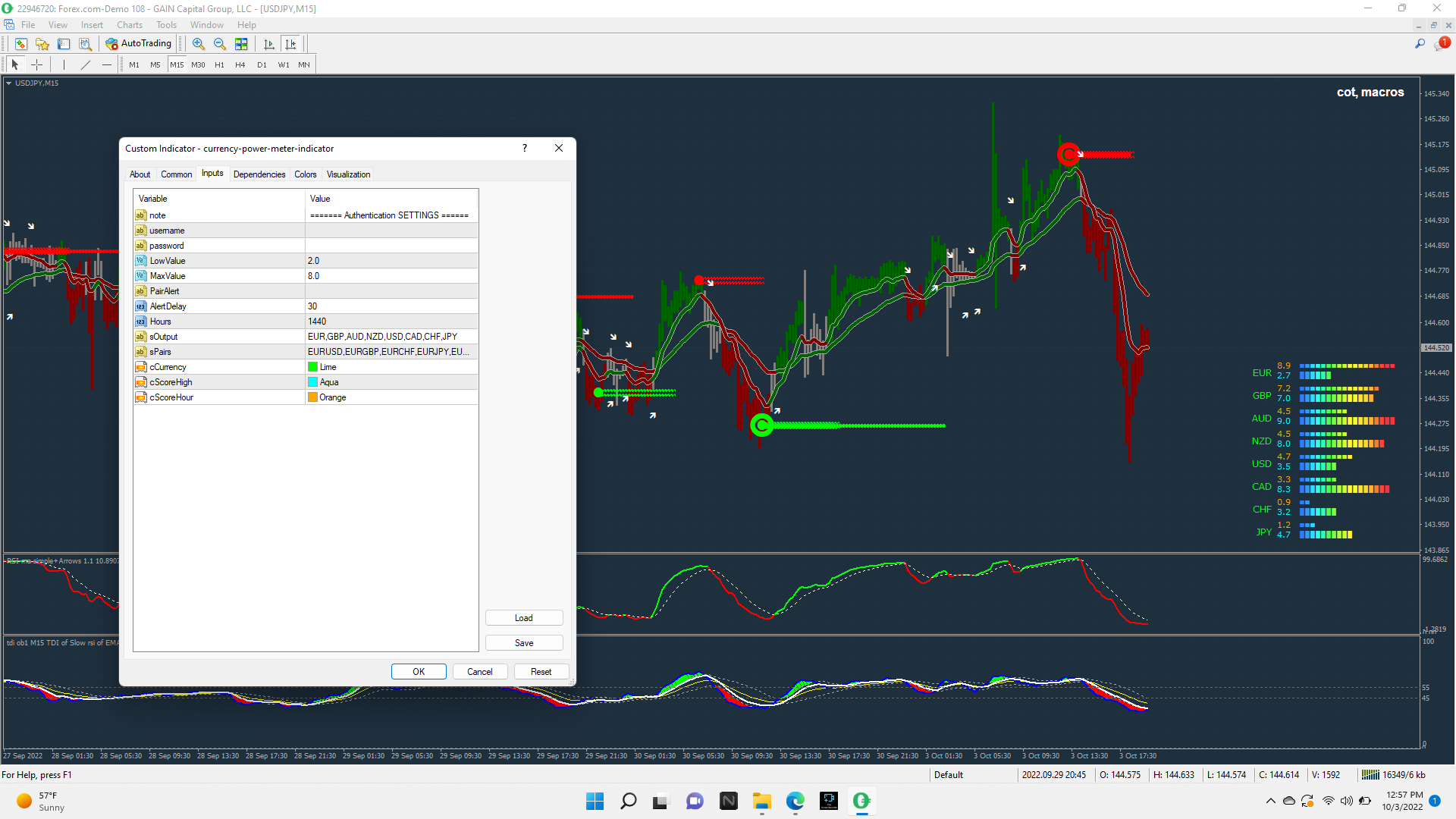Open the Charts menu

click(130, 25)
